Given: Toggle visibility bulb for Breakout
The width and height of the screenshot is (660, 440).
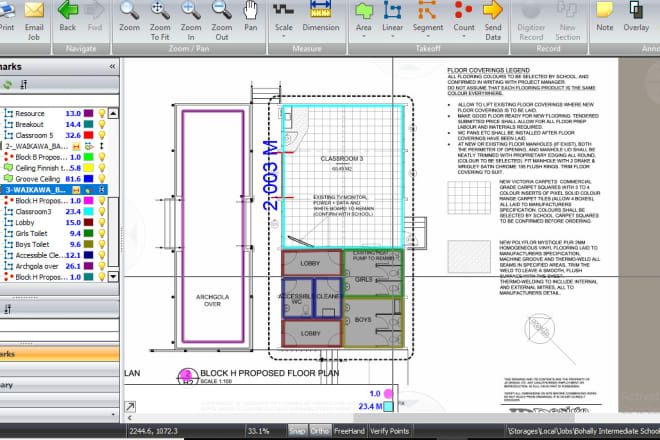Looking at the screenshot, I should tap(101, 124).
